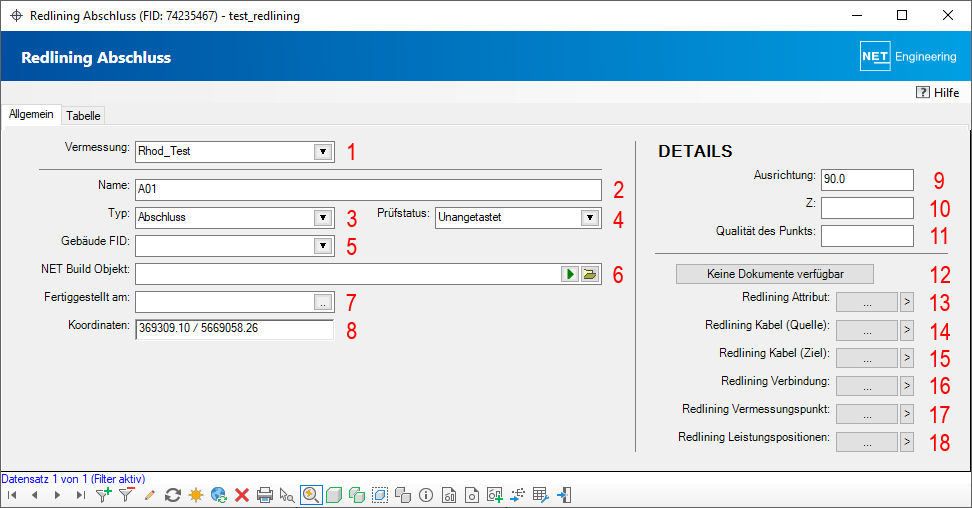Click the blue arrow dotted nodes icon
Viewport: 972px width, 508px height.
pyautogui.click(x=518, y=495)
